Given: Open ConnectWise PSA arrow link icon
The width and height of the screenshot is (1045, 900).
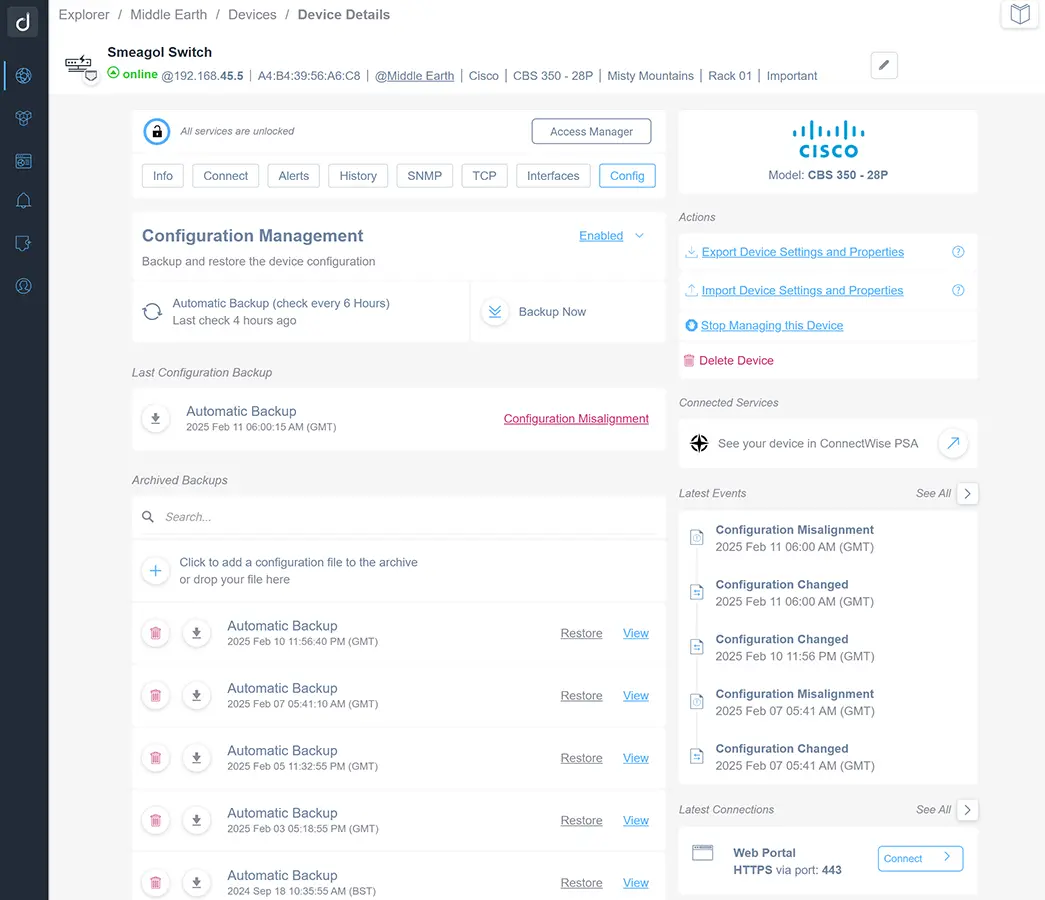Looking at the screenshot, I should (x=952, y=443).
